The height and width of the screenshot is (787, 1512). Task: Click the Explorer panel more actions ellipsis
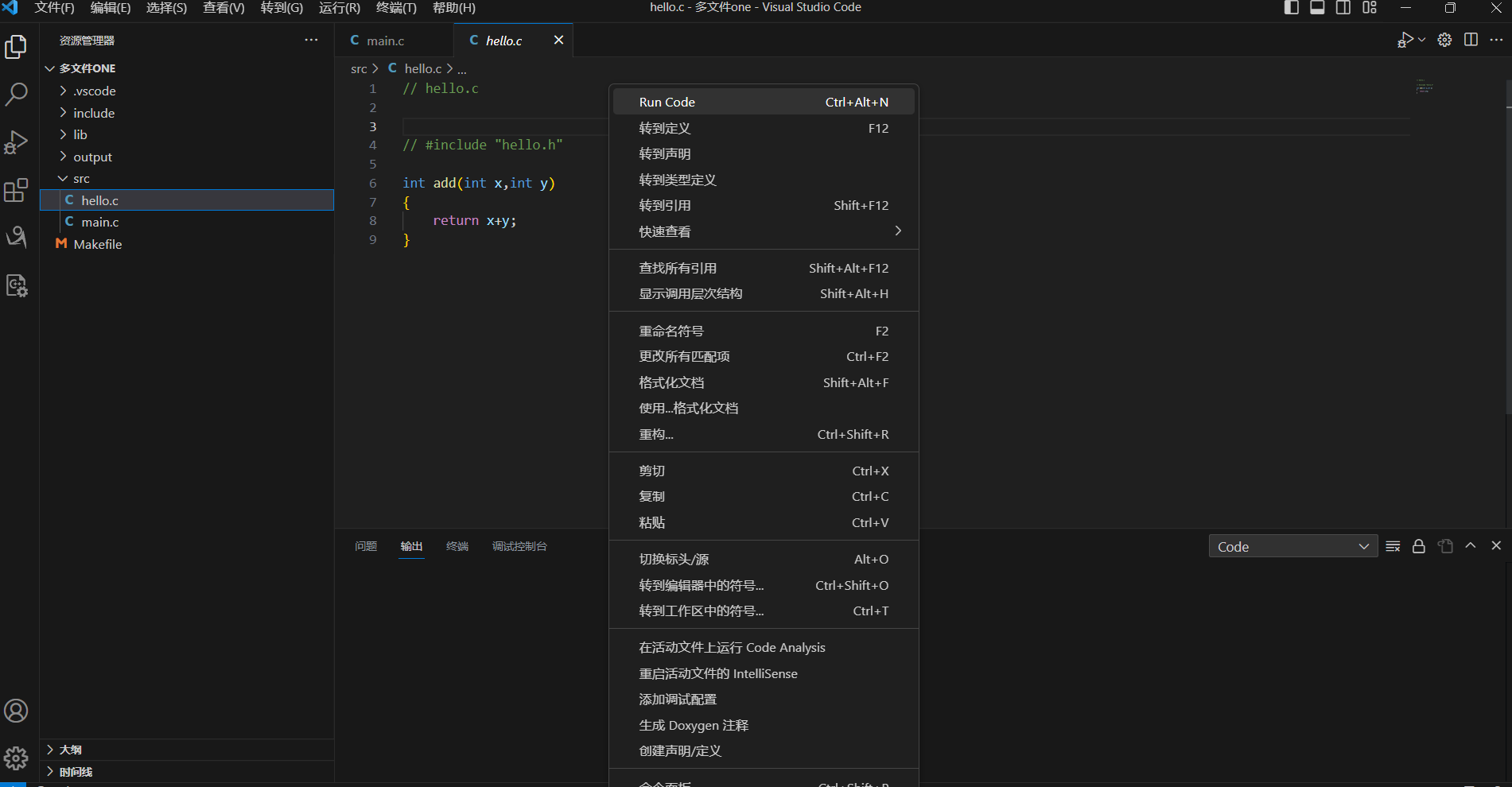311,40
